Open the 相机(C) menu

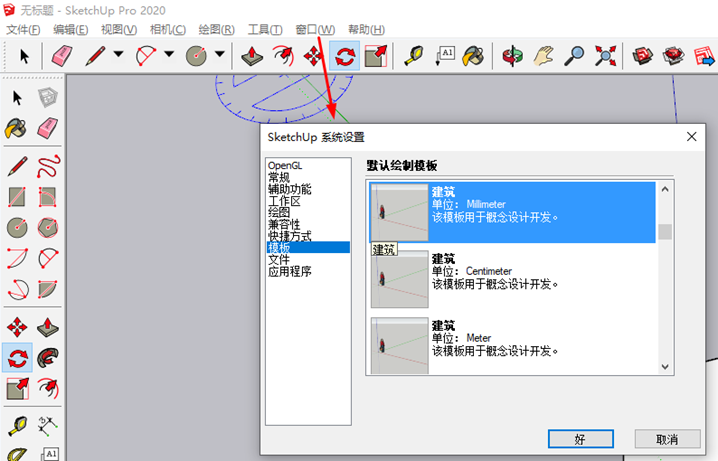pos(168,30)
